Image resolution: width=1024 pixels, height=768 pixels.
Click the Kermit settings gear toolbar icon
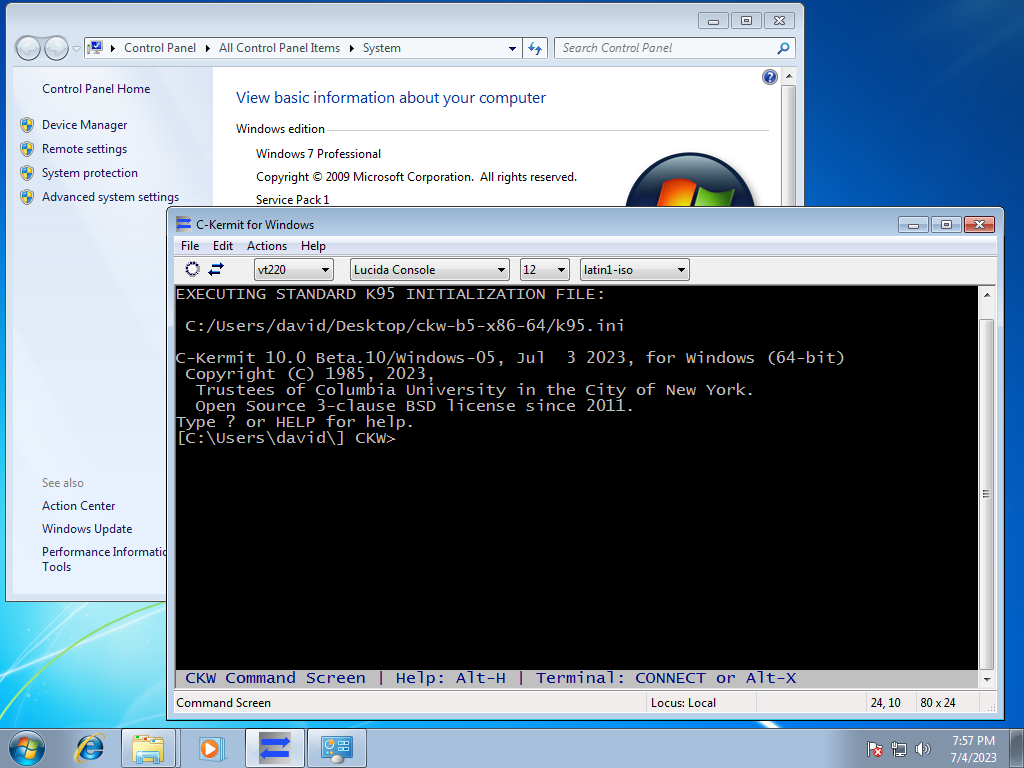point(192,269)
